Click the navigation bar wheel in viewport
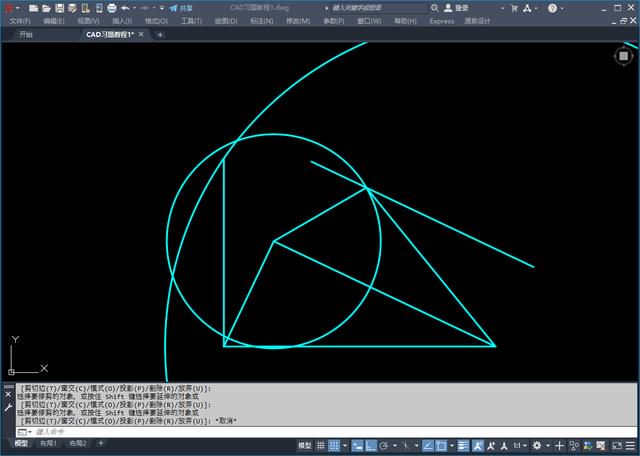The height and width of the screenshot is (456, 640). point(623,56)
